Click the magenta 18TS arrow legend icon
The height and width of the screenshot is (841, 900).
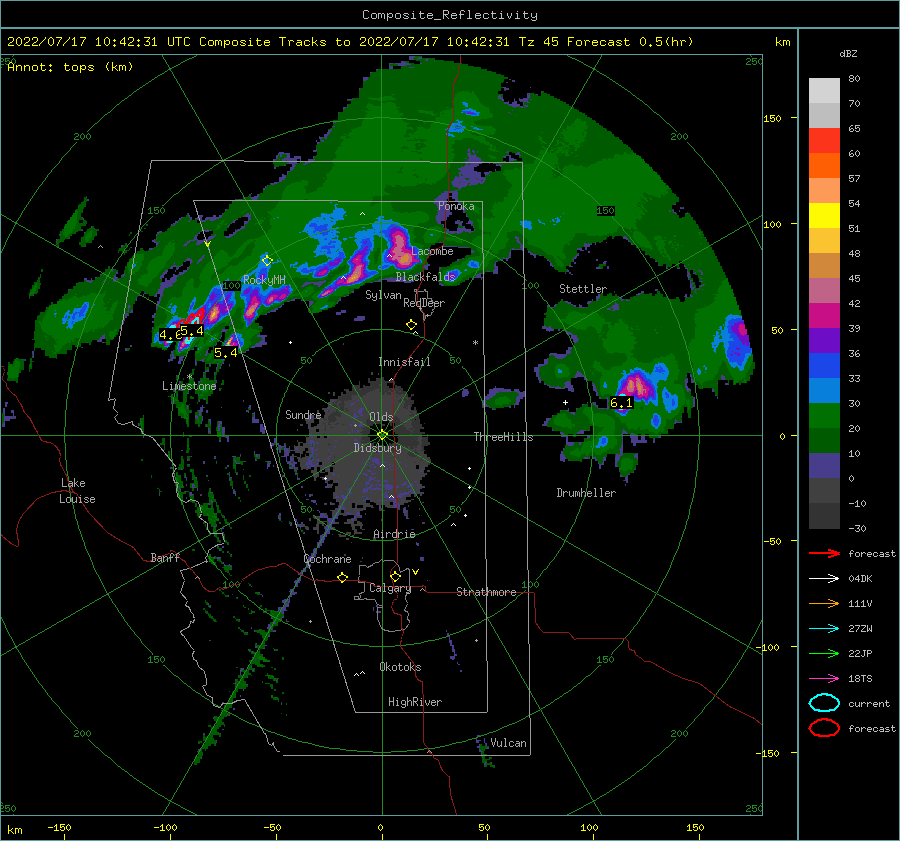(x=824, y=678)
